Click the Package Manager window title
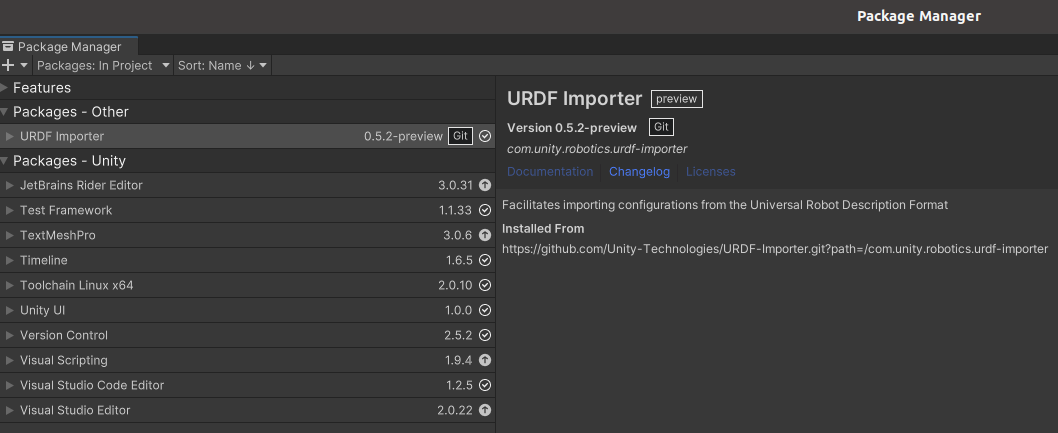The height and width of the screenshot is (433, 1058). tap(919, 16)
